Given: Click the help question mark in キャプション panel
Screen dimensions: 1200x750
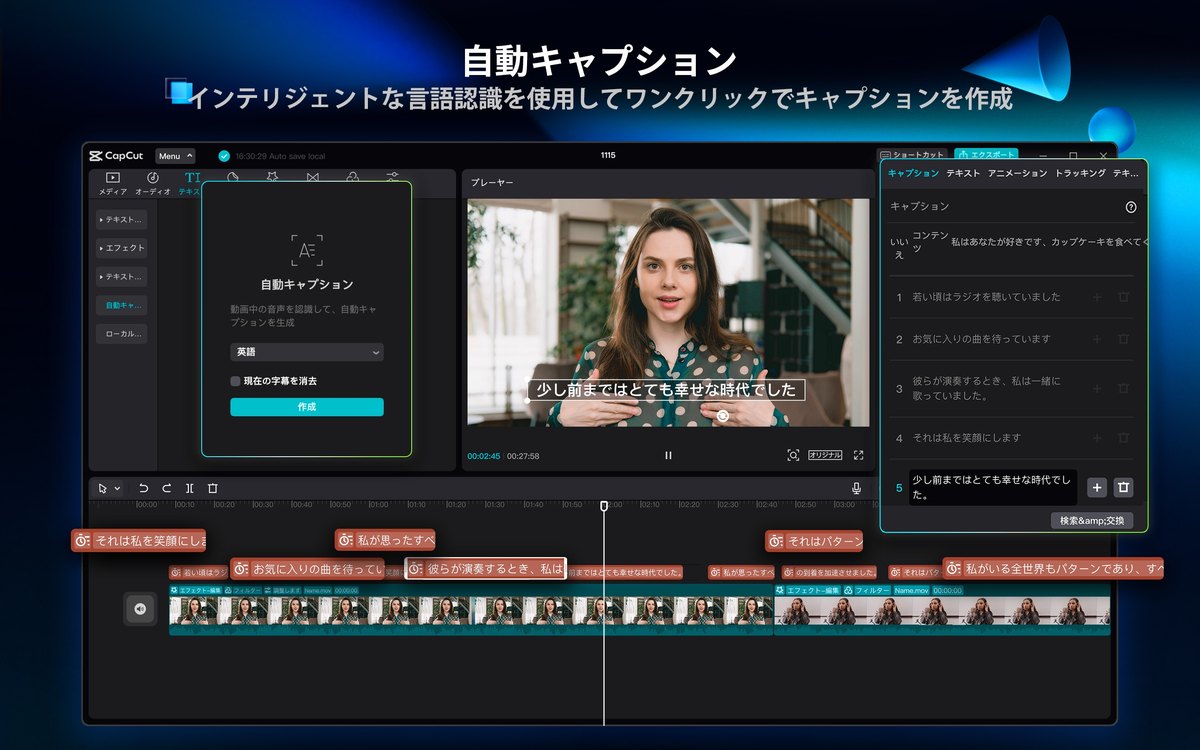Looking at the screenshot, I should (1131, 207).
